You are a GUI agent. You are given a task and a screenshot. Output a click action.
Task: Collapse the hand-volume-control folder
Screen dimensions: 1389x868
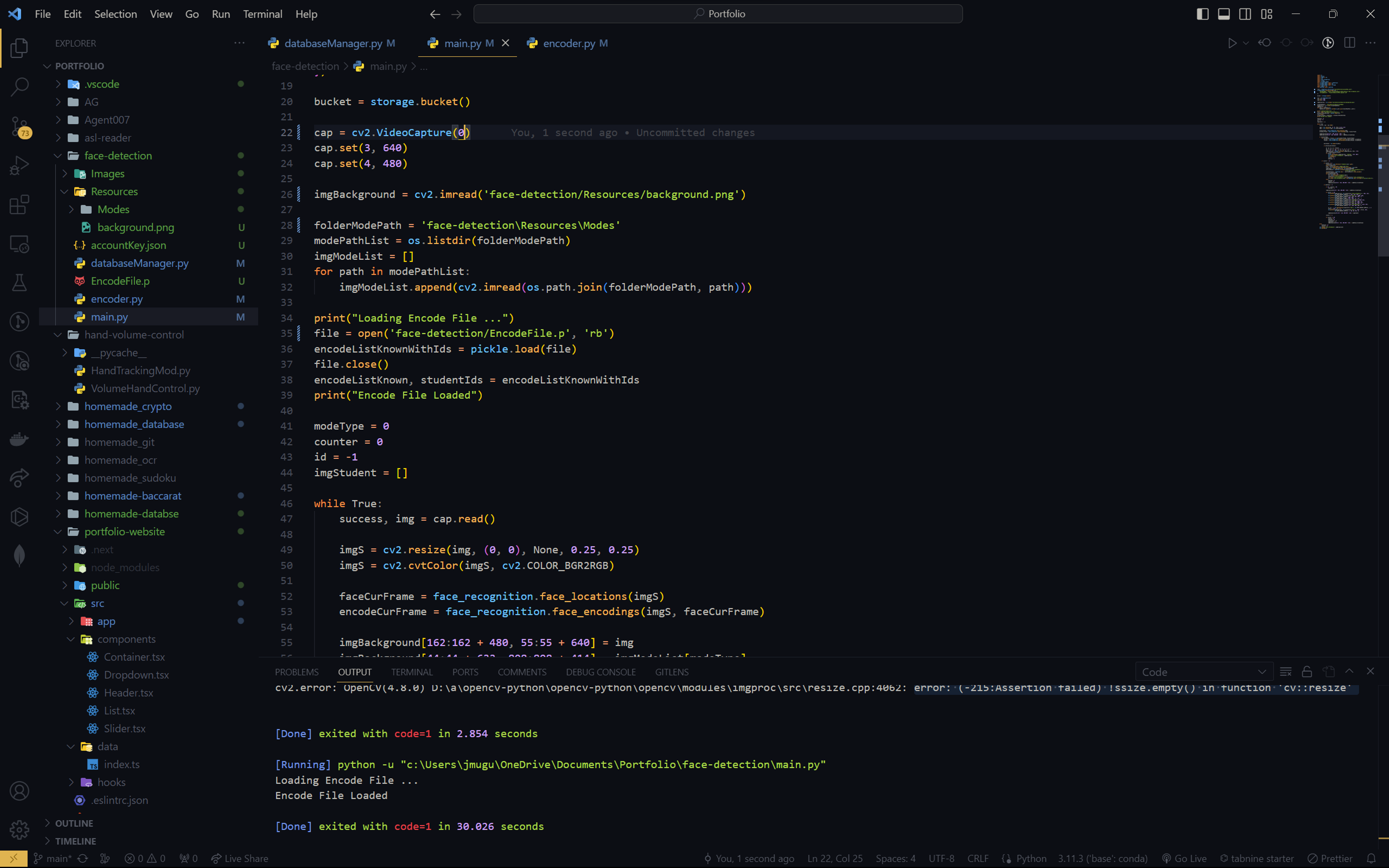[148, 335]
